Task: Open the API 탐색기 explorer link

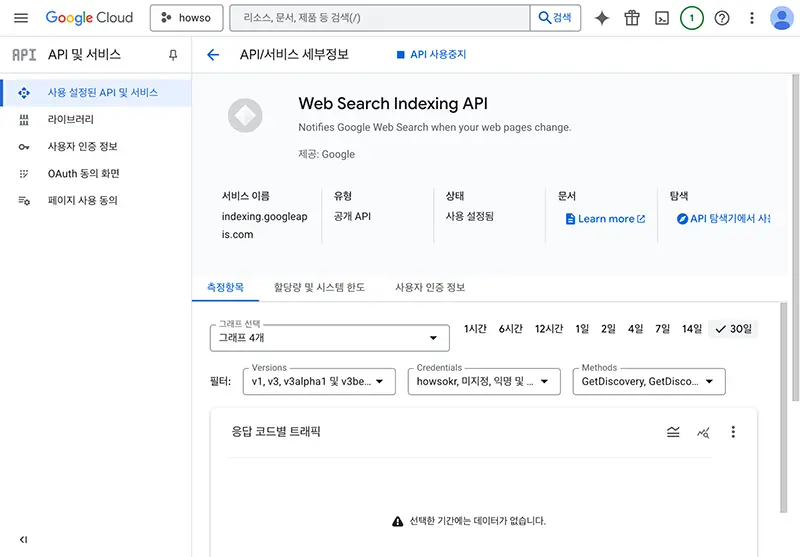Action: coord(723,219)
